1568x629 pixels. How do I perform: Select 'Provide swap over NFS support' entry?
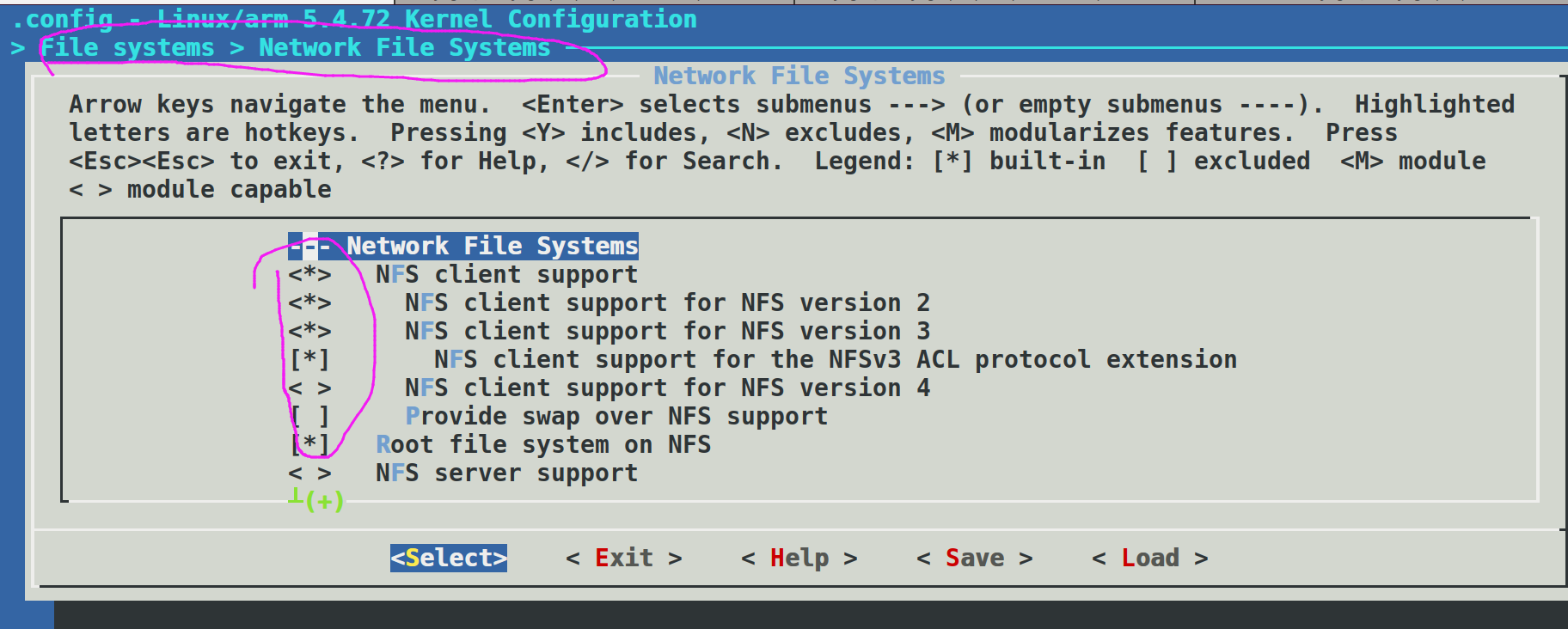(616, 417)
